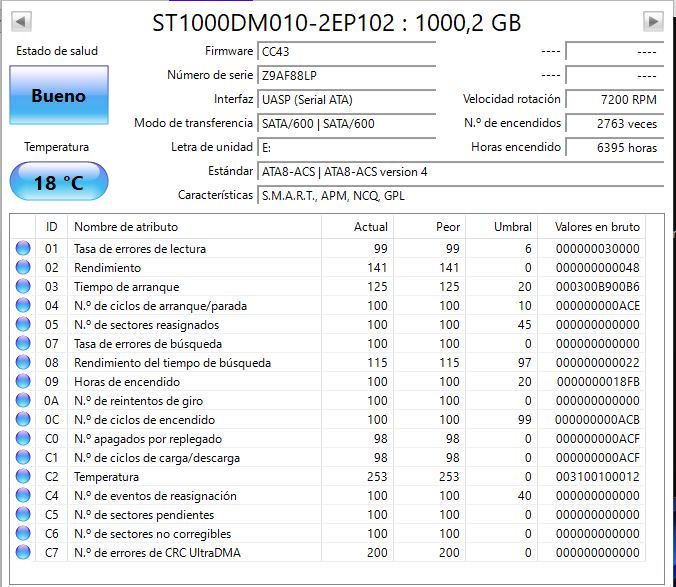Select status icon for attribute 04
This screenshot has width=676, height=587.
tap(23, 306)
